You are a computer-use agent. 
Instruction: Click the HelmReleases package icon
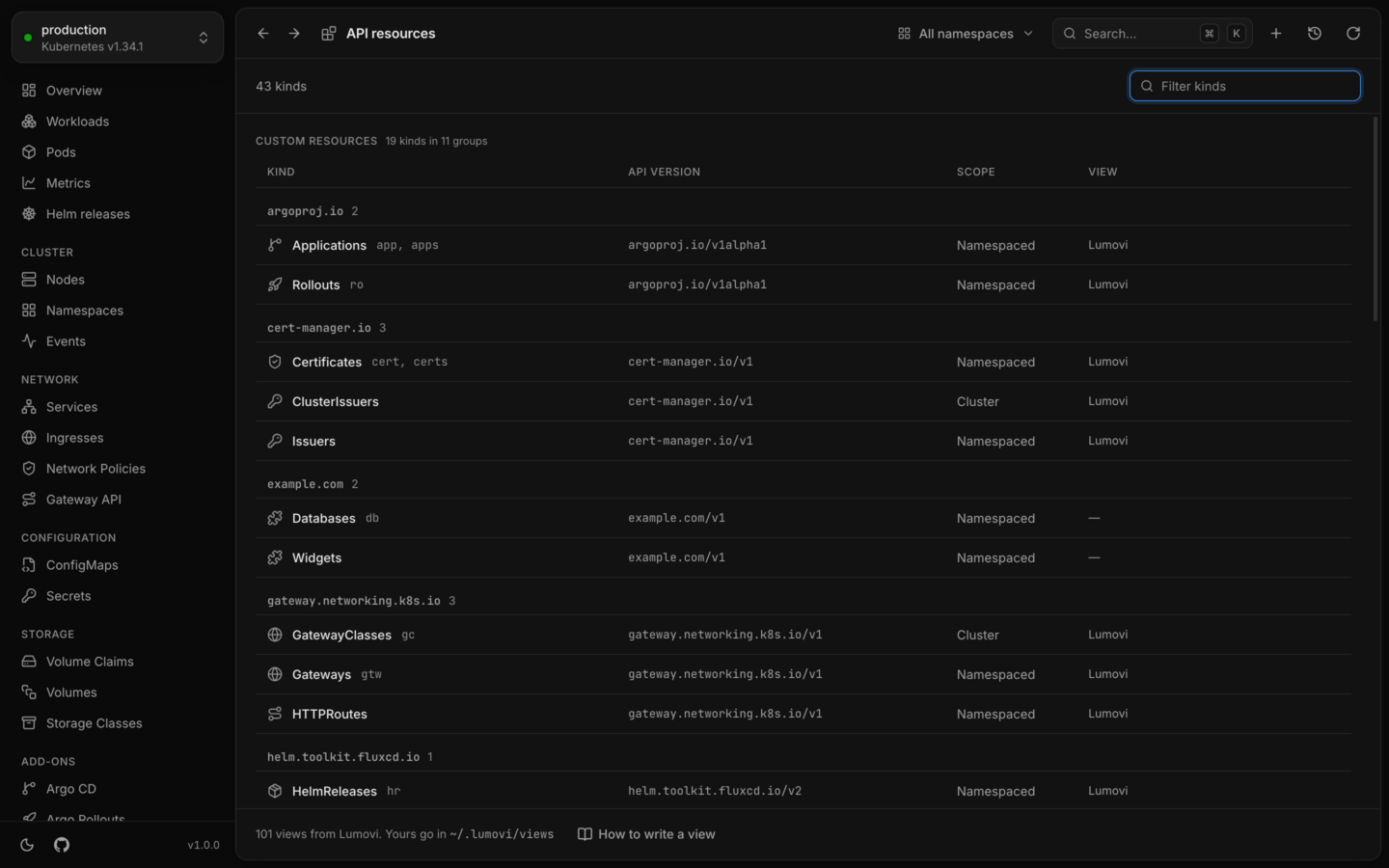click(275, 791)
